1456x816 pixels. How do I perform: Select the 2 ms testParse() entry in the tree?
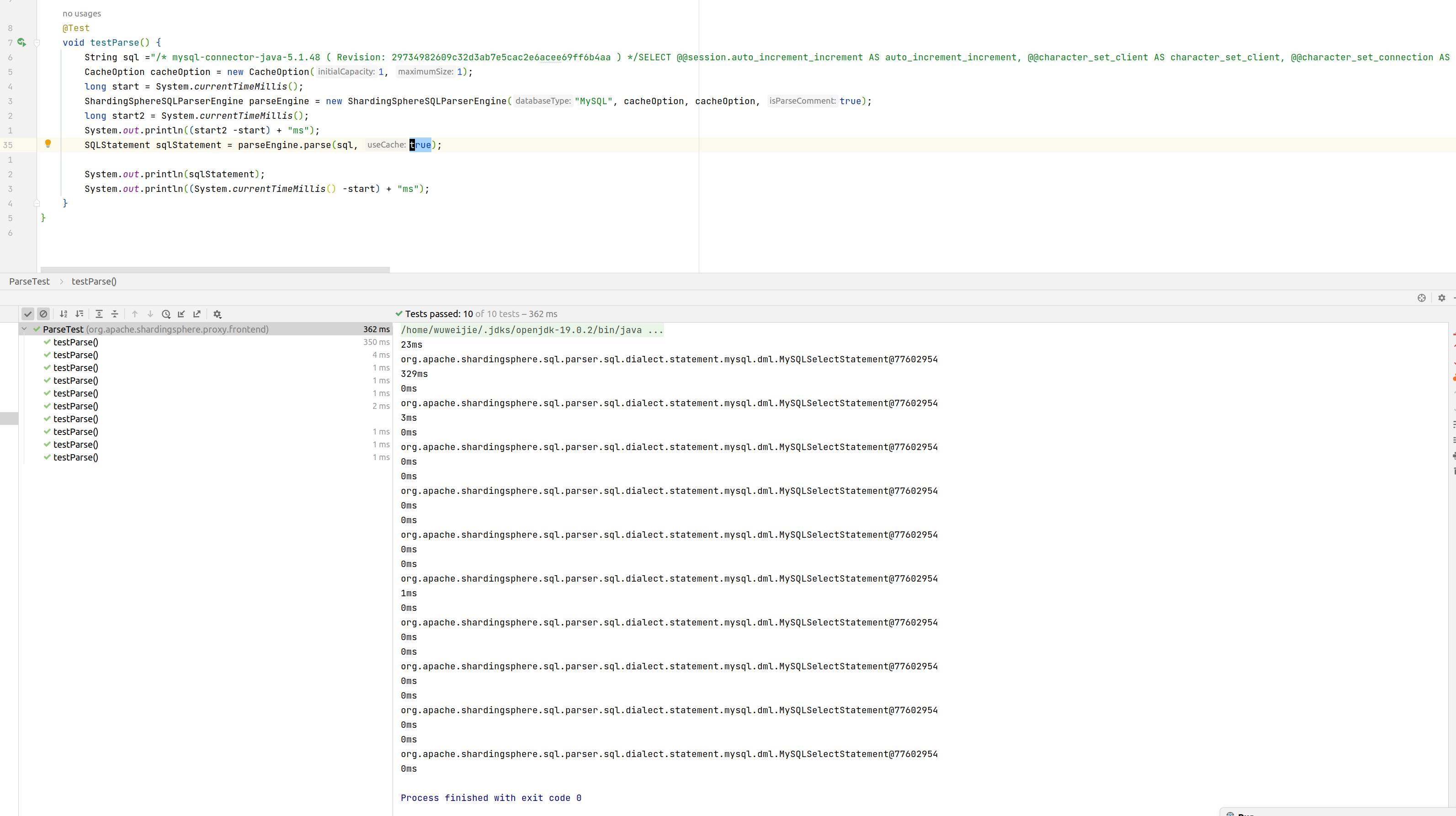tap(76, 406)
